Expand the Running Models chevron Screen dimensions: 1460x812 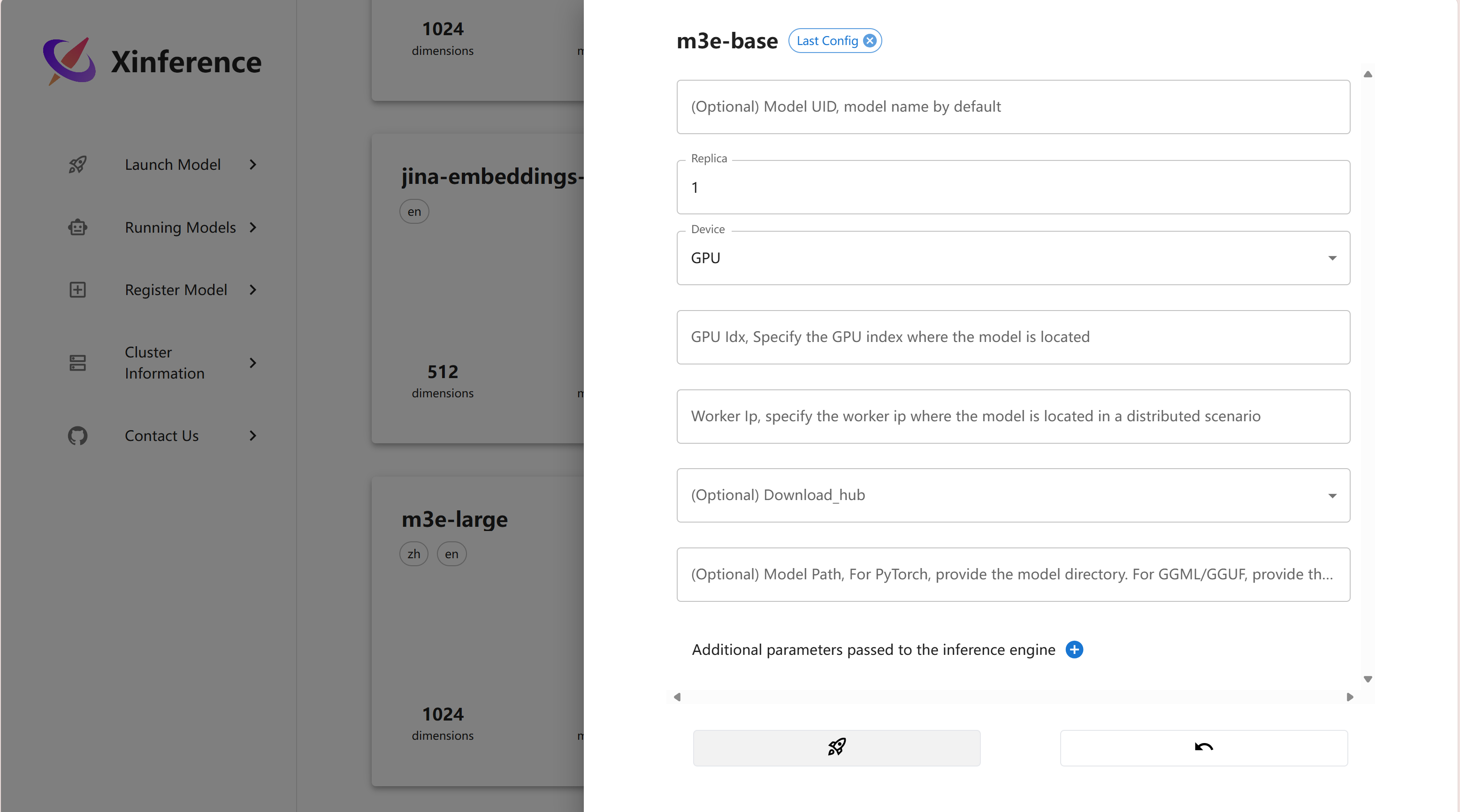point(253,227)
